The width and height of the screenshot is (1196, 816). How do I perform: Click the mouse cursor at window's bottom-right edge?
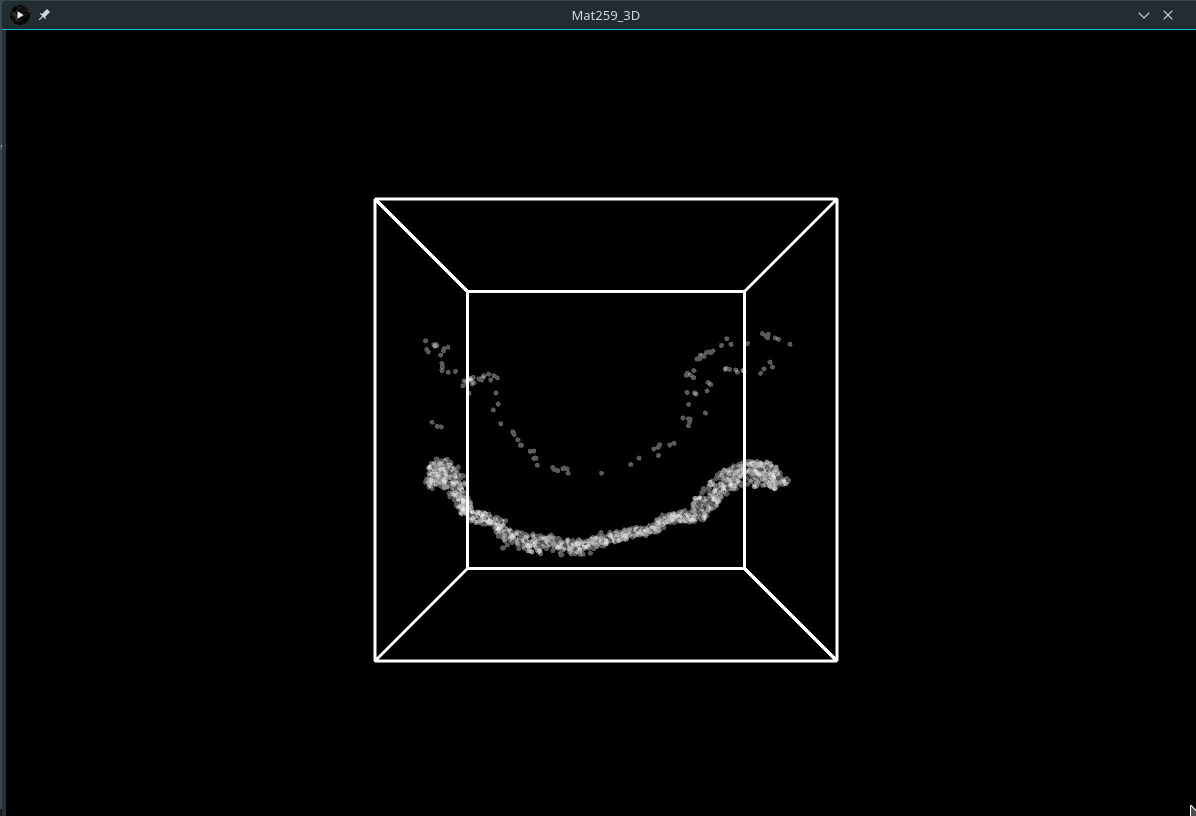(1192, 810)
